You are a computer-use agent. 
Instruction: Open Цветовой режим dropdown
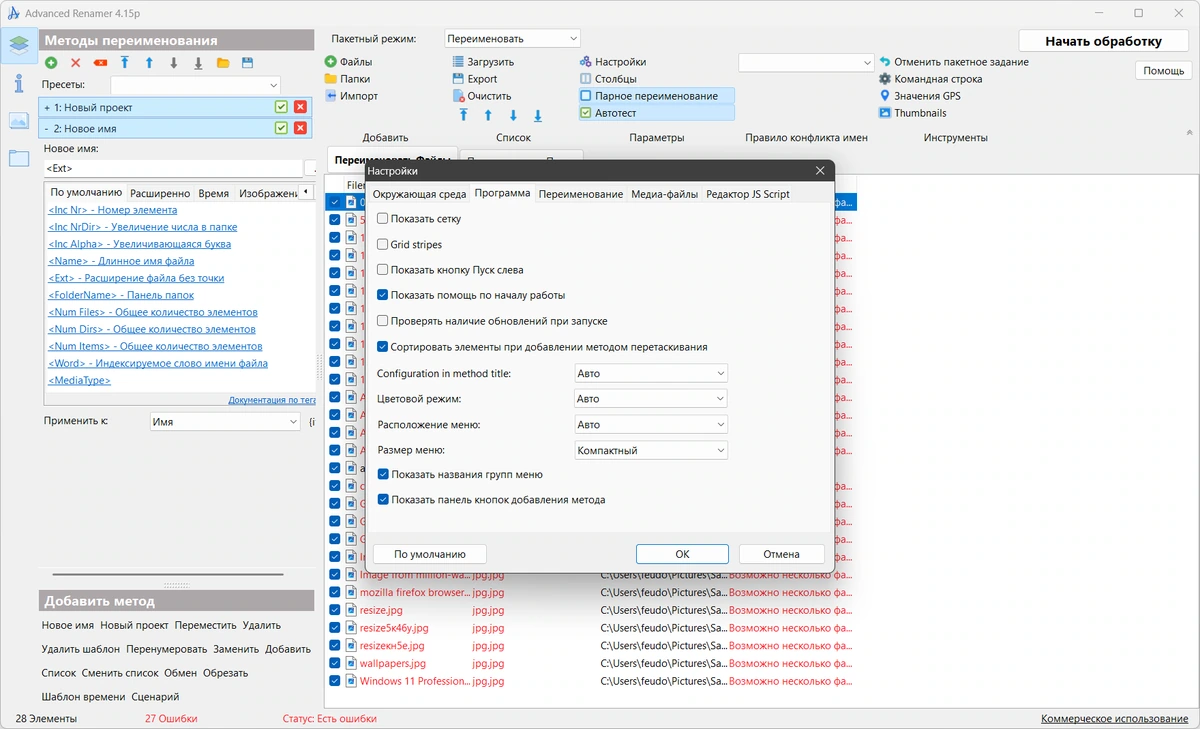651,399
